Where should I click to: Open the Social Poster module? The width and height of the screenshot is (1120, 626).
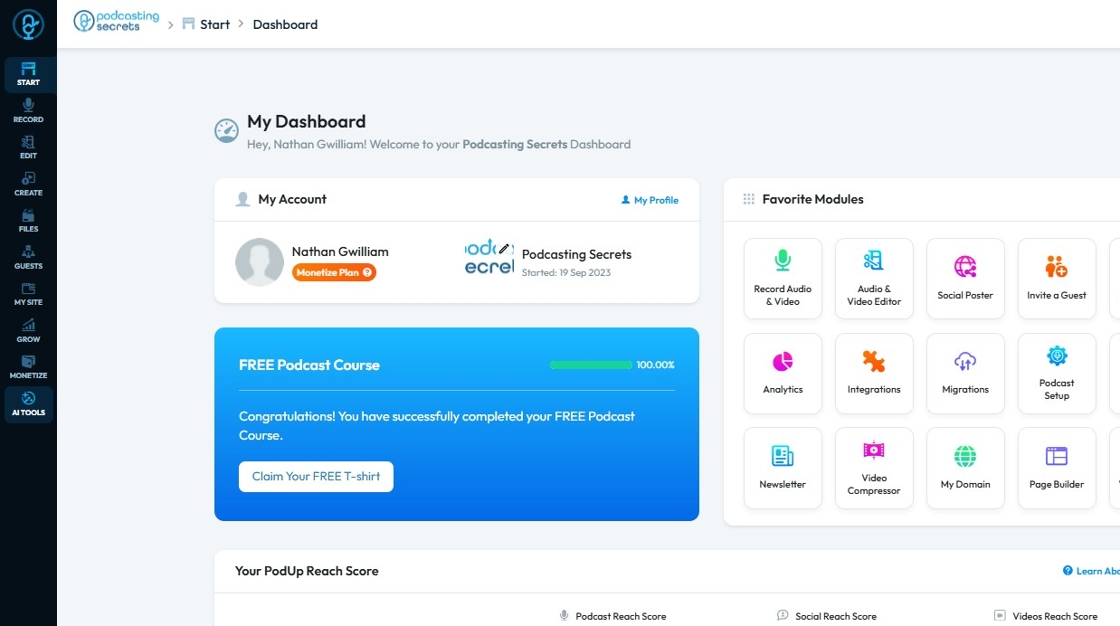tap(965, 279)
